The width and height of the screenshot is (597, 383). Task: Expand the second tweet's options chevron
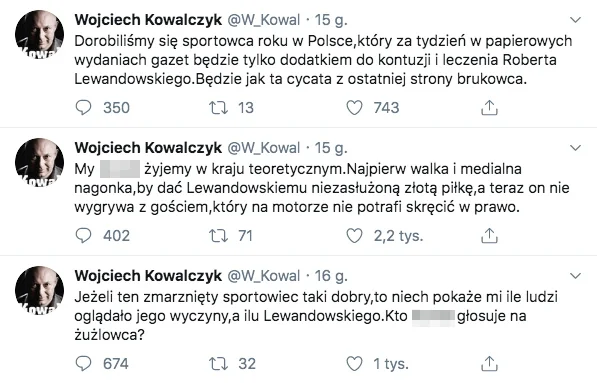[x=575, y=148]
